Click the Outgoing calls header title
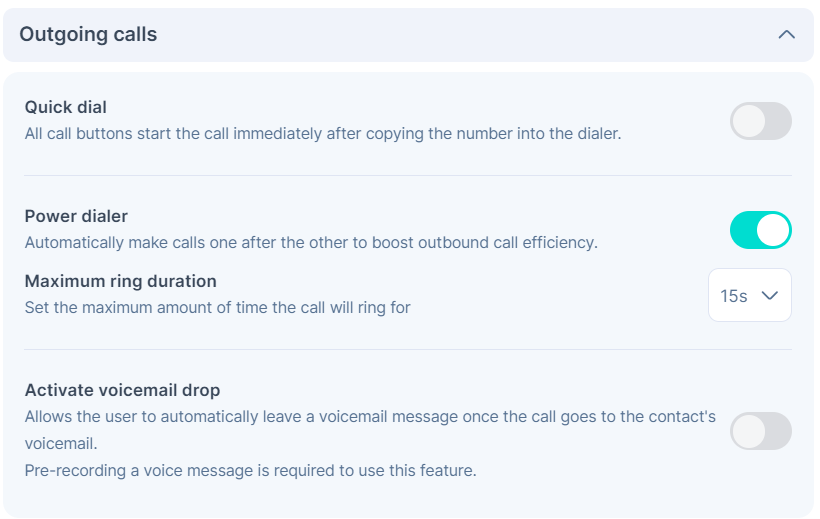The image size is (820, 519). click(x=88, y=35)
